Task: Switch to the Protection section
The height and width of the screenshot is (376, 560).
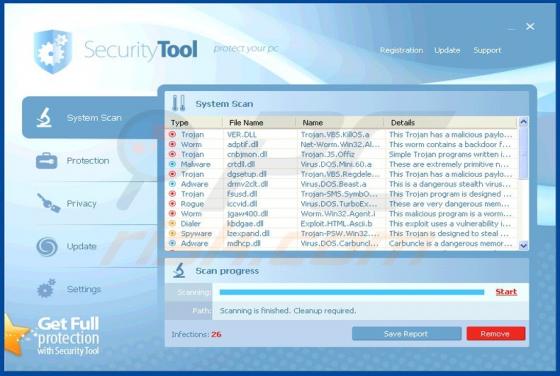Action: click(88, 161)
